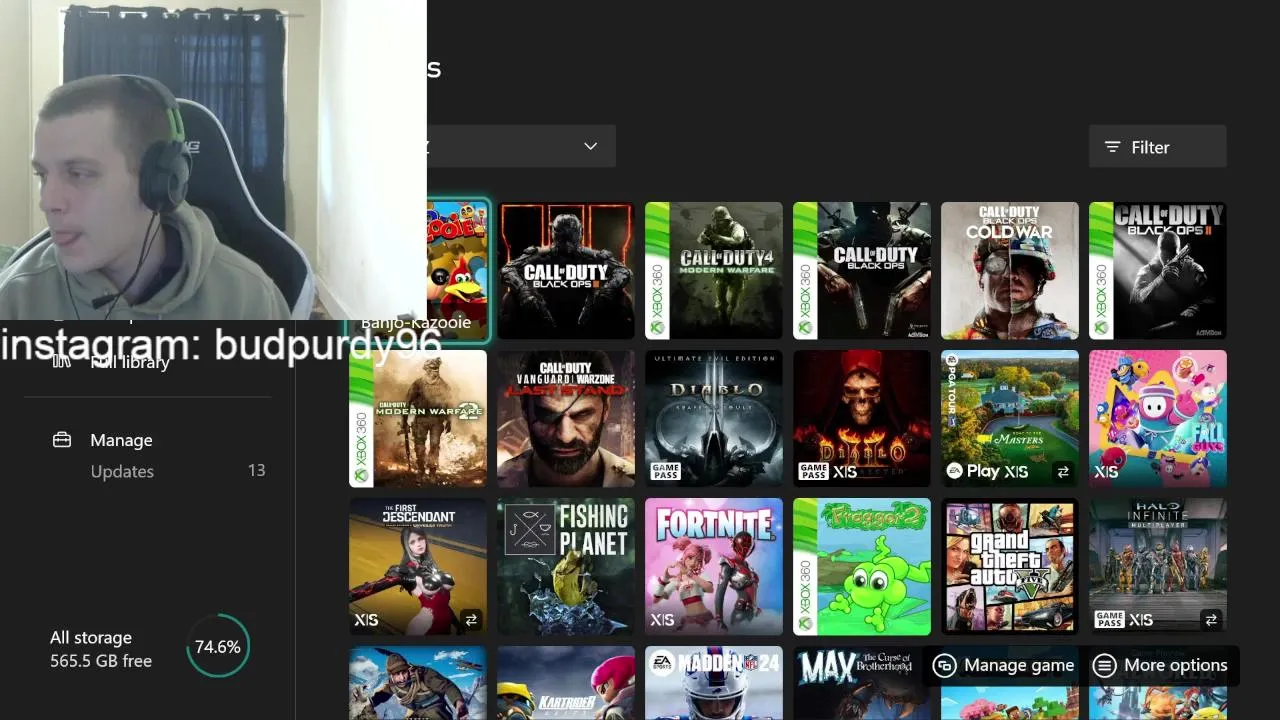1280x720 pixels.
Task: Select the Fishing Planet tile
Action: [x=566, y=567]
